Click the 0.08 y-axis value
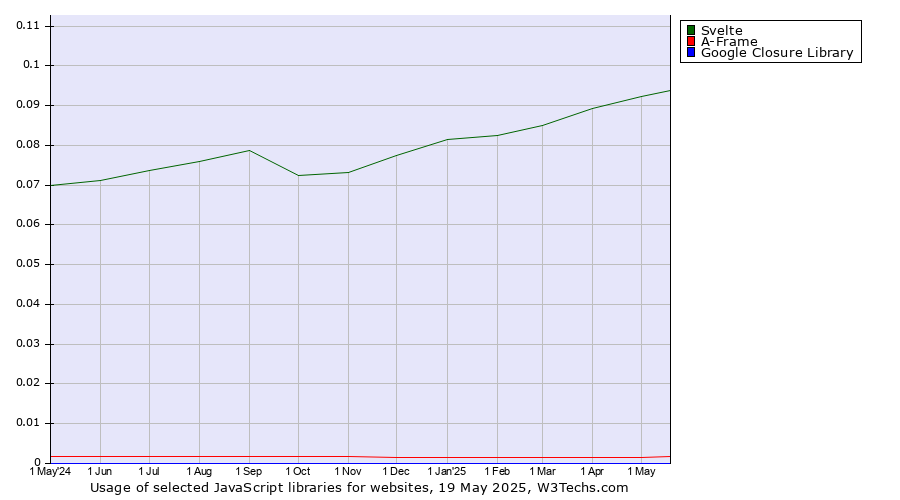The width and height of the screenshot is (900, 500). [28, 145]
